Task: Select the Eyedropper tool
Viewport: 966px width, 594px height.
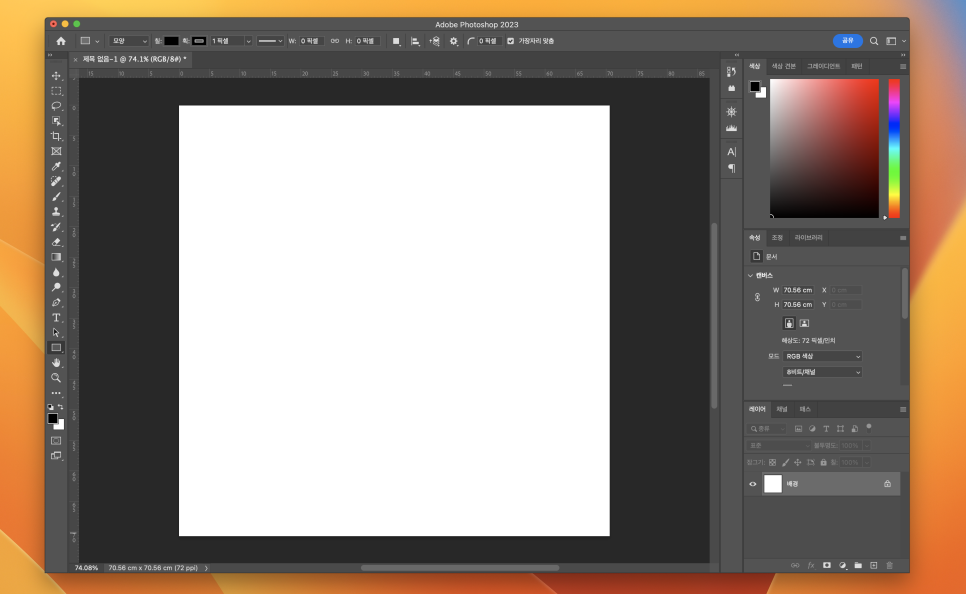Action: click(x=56, y=166)
